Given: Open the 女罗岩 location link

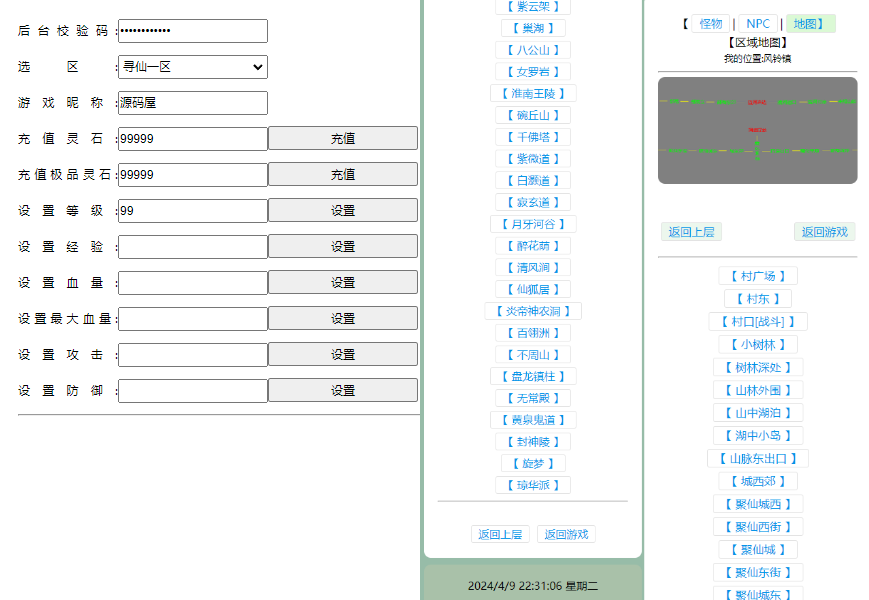Looking at the screenshot, I should tap(533, 72).
